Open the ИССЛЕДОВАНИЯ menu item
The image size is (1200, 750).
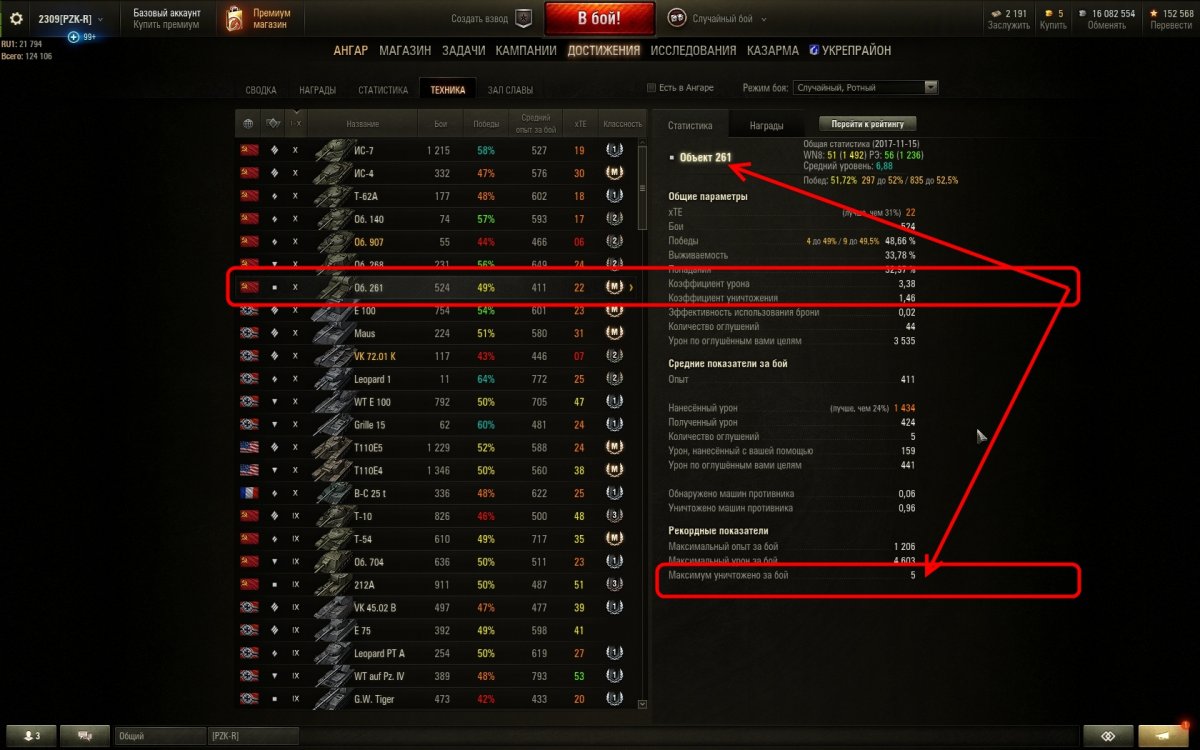692,50
